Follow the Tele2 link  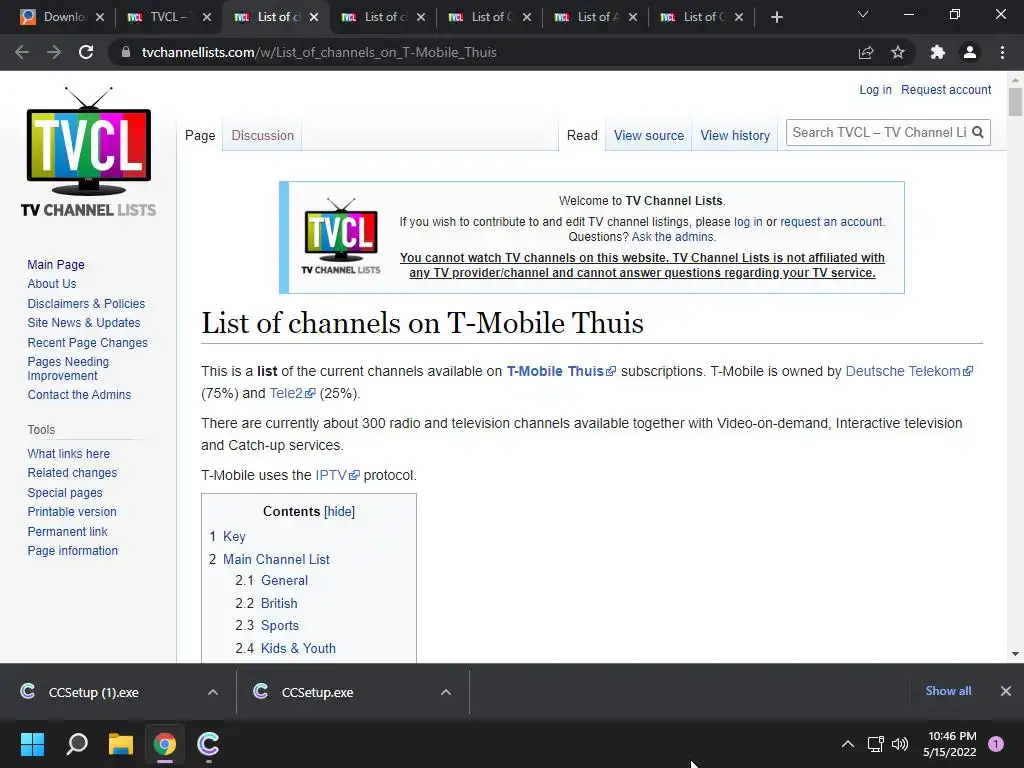[x=292, y=393]
